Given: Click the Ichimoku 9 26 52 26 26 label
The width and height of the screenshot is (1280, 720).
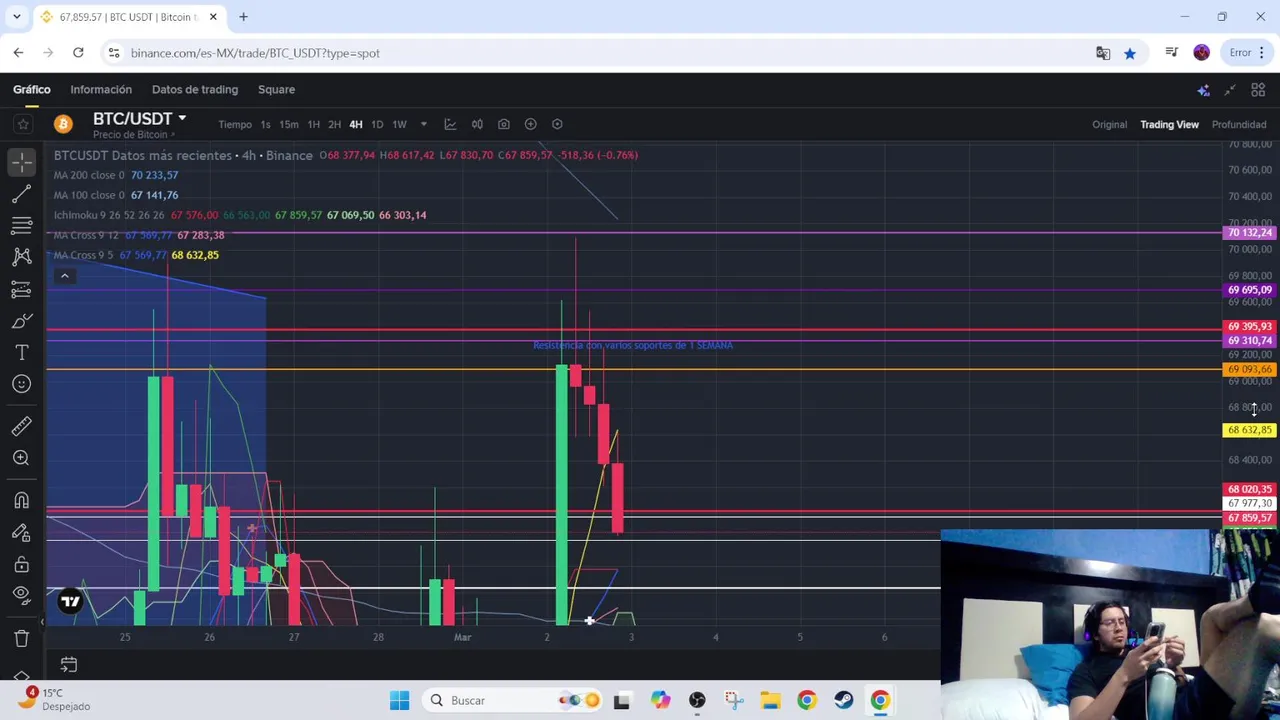Looking at the screenshot, I should [x=109, y=215].
